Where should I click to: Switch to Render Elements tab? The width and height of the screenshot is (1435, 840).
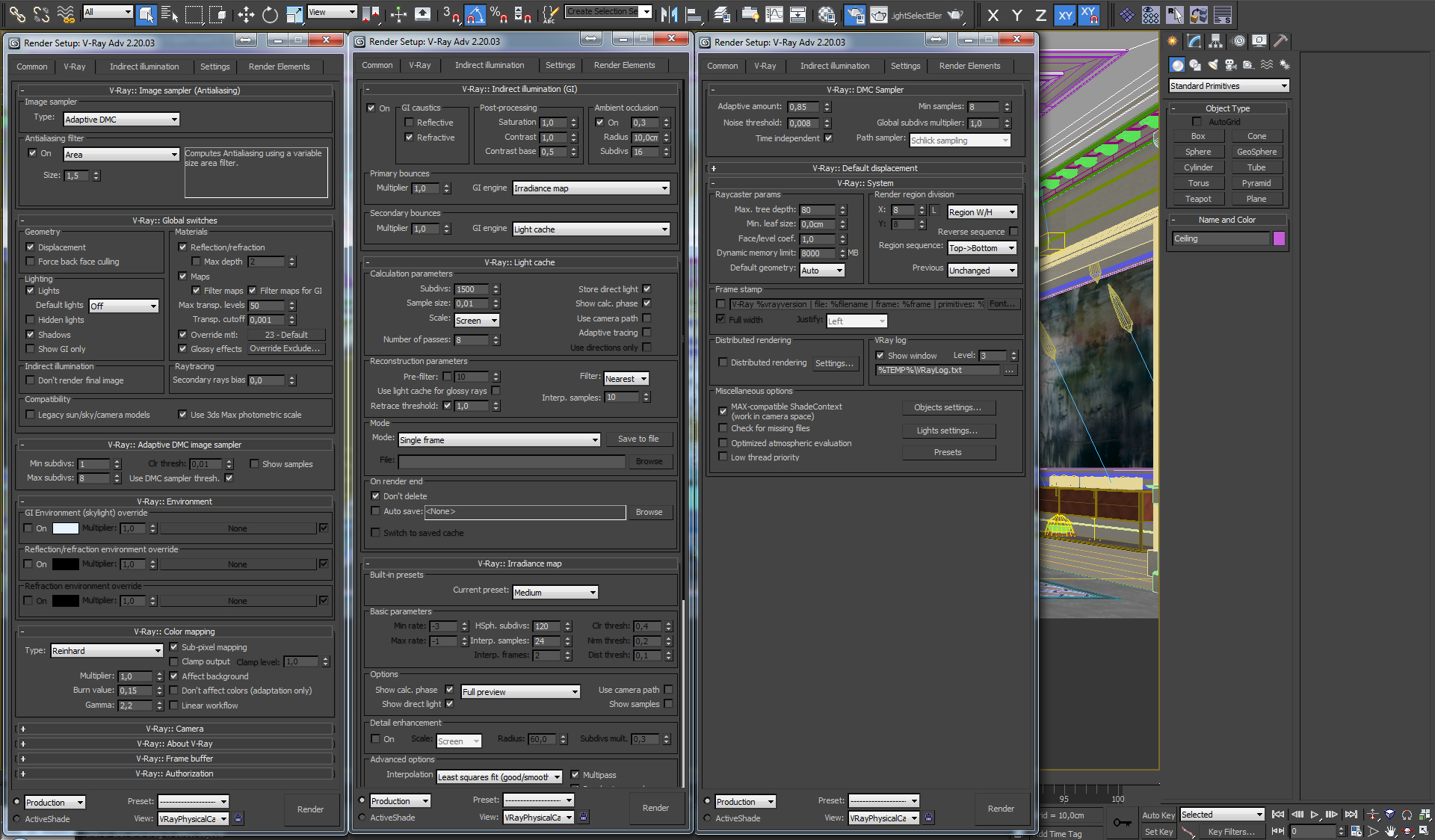coord(282,65)
